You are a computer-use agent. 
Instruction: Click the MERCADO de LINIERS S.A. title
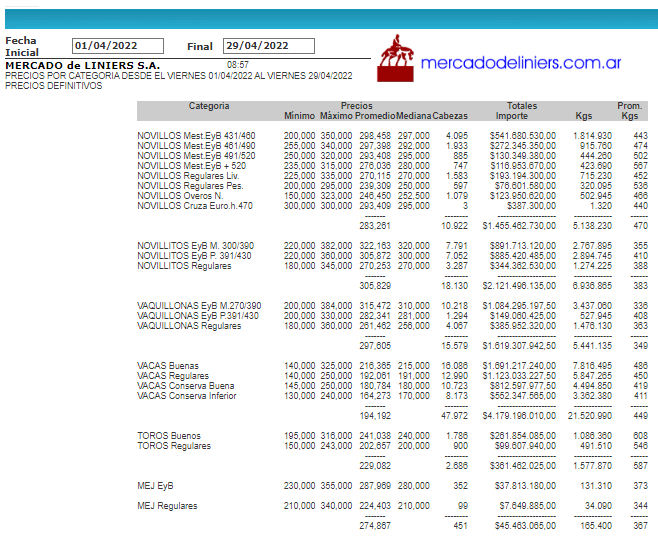click(x=82, y=65)
